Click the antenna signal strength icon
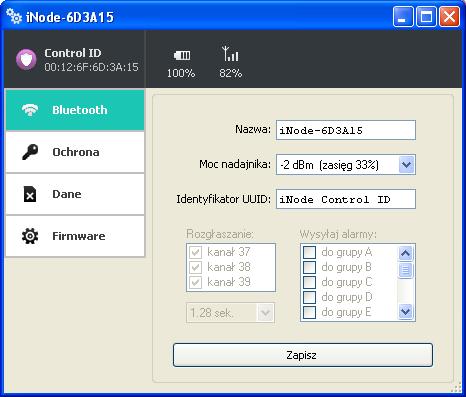 pyautogui.click(x=230, y=53)
